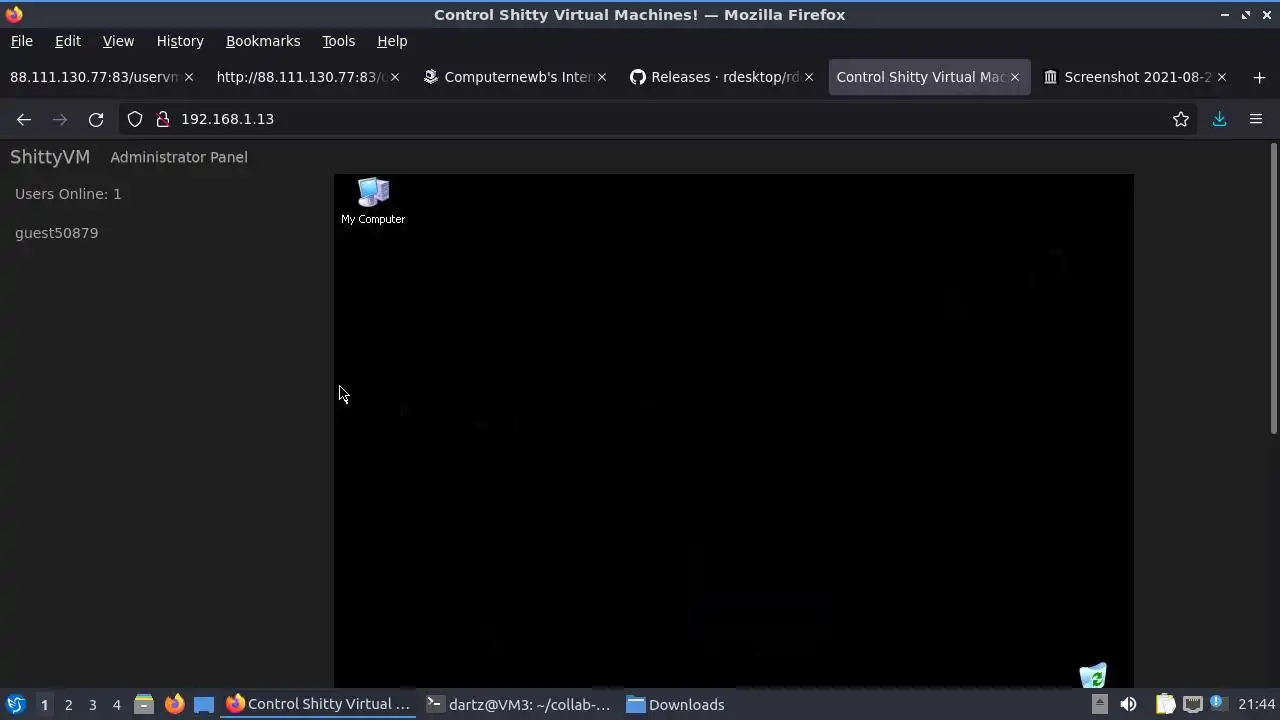Close the http://88.111.130.77:83/ second tab
Image resolution: width=1280 pixels, height=720 pixels.
[x=395, y=77]
